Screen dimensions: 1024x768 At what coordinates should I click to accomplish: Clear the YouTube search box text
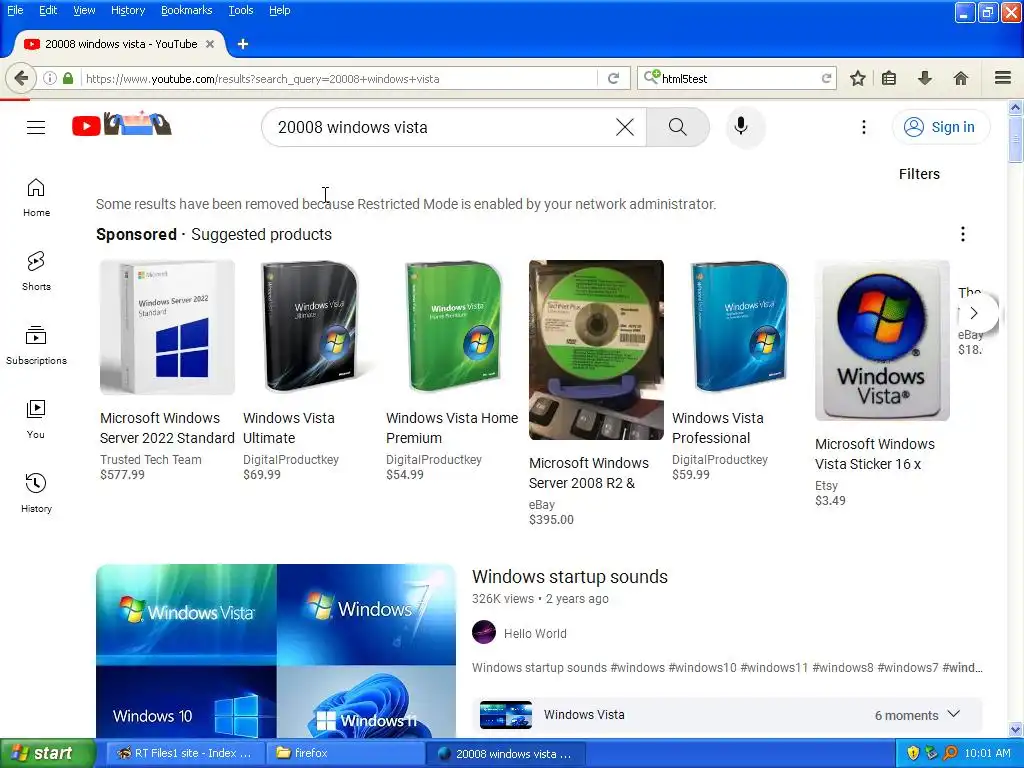(x=625, y=127)
